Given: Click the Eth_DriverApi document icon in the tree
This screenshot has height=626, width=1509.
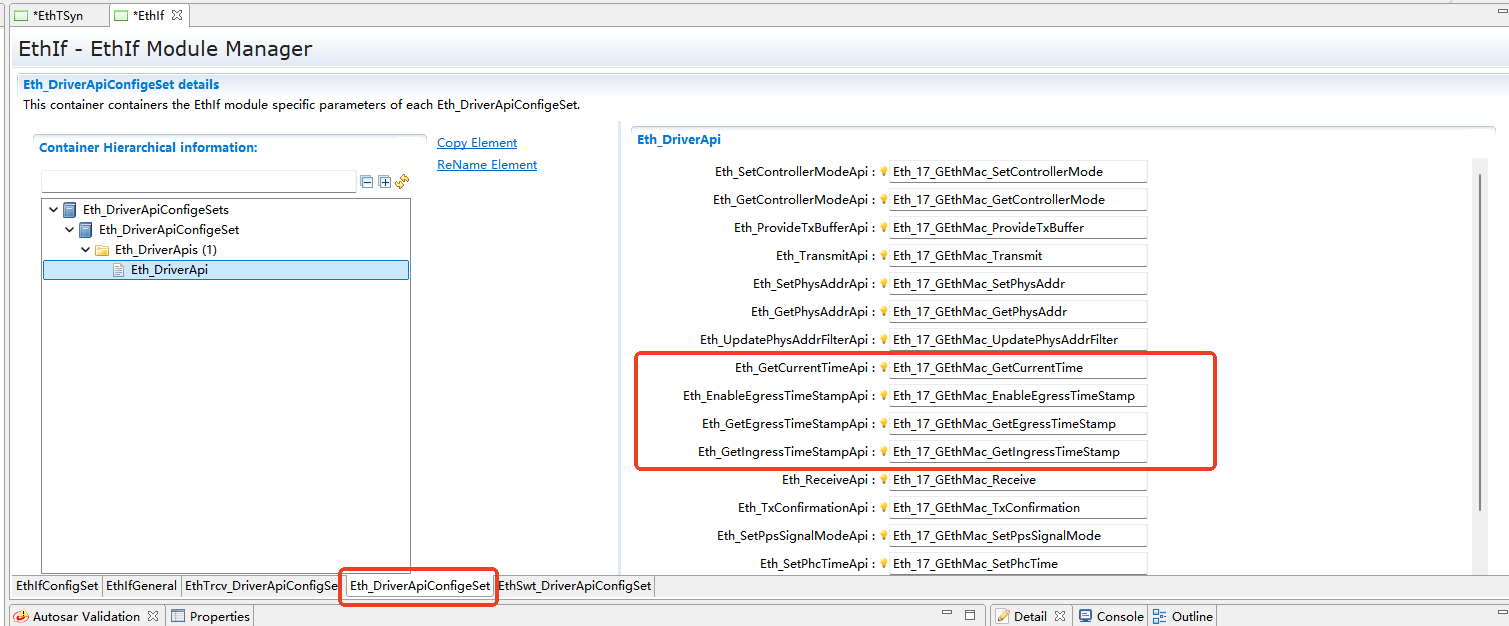Looking at the screenshot, I should tap(119, 269).
